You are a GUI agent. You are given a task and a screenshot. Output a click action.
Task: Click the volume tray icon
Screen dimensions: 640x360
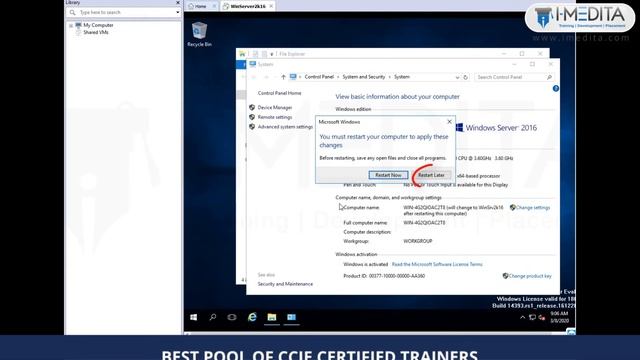[542, 317]
